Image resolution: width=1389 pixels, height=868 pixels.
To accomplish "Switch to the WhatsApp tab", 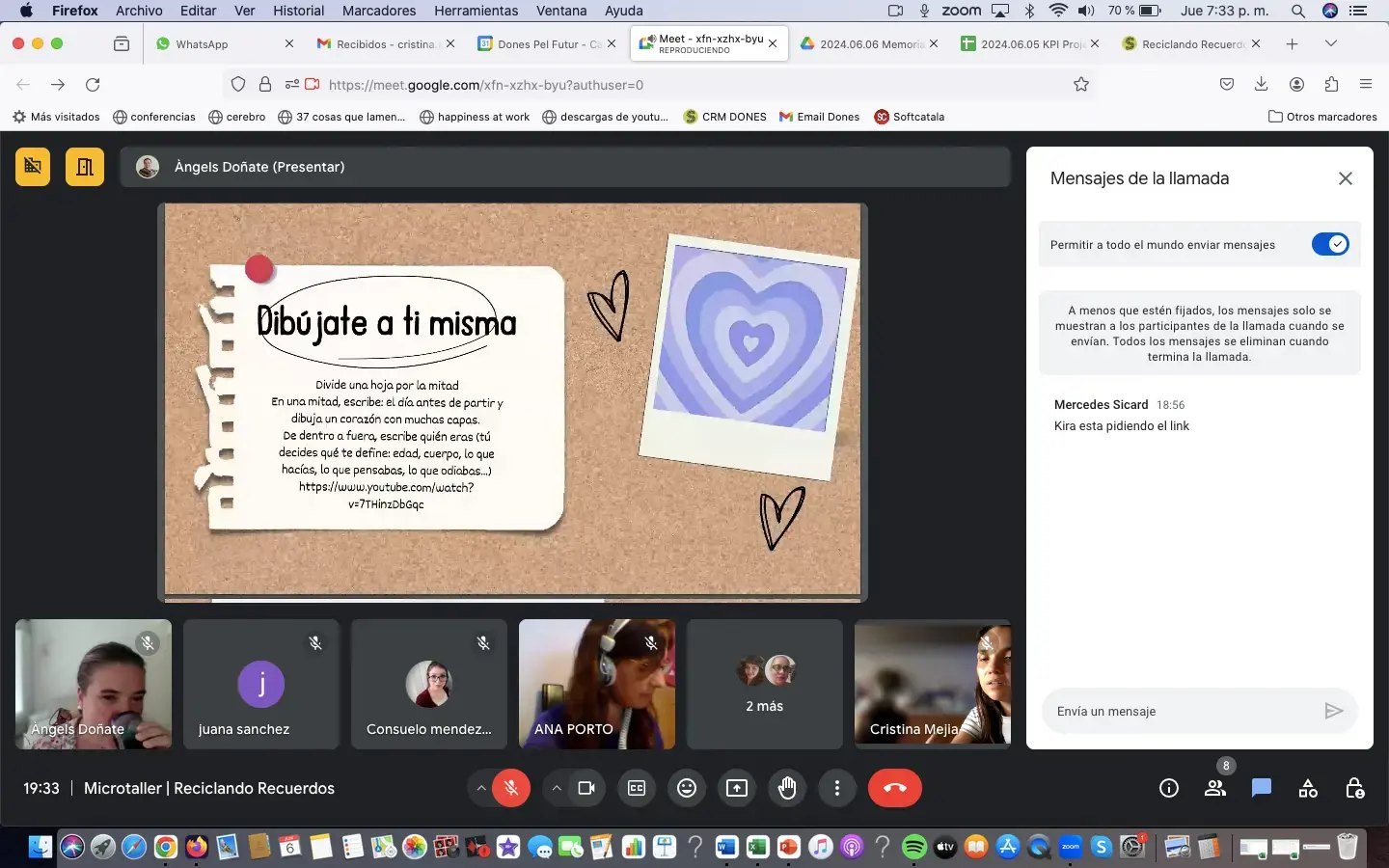I will tap(202, 44).
